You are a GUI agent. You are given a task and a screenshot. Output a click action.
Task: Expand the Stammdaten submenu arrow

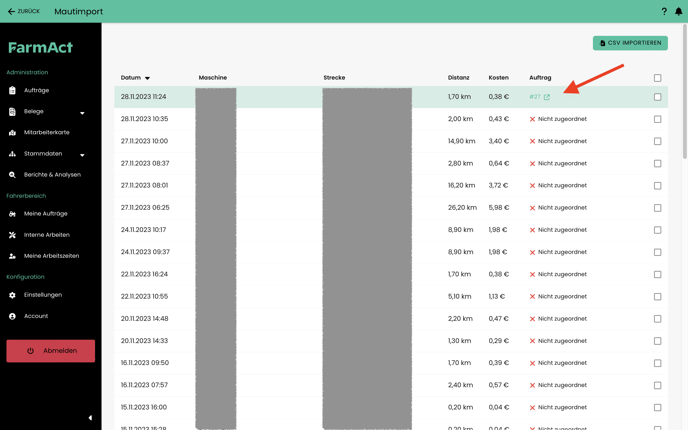(x=82, y=155)
